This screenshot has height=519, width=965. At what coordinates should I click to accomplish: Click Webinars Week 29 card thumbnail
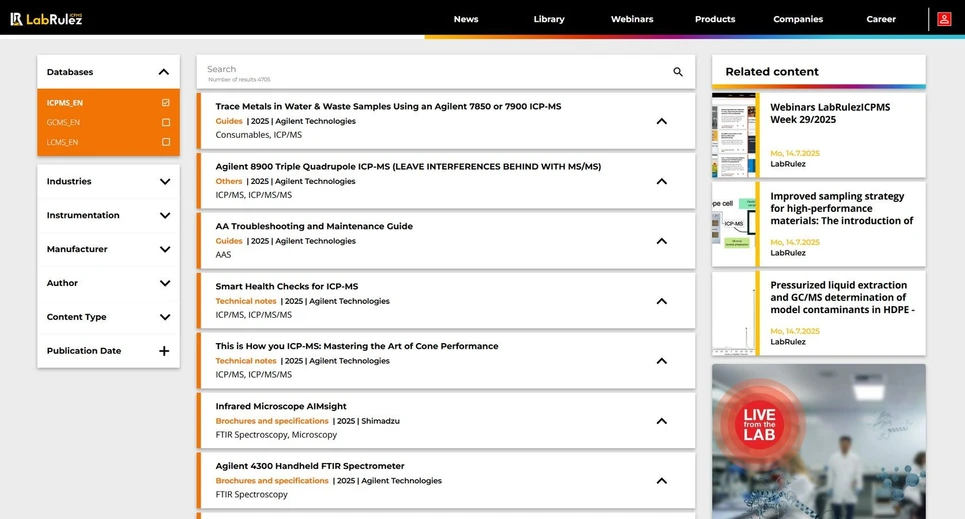(x=734, y=135)
